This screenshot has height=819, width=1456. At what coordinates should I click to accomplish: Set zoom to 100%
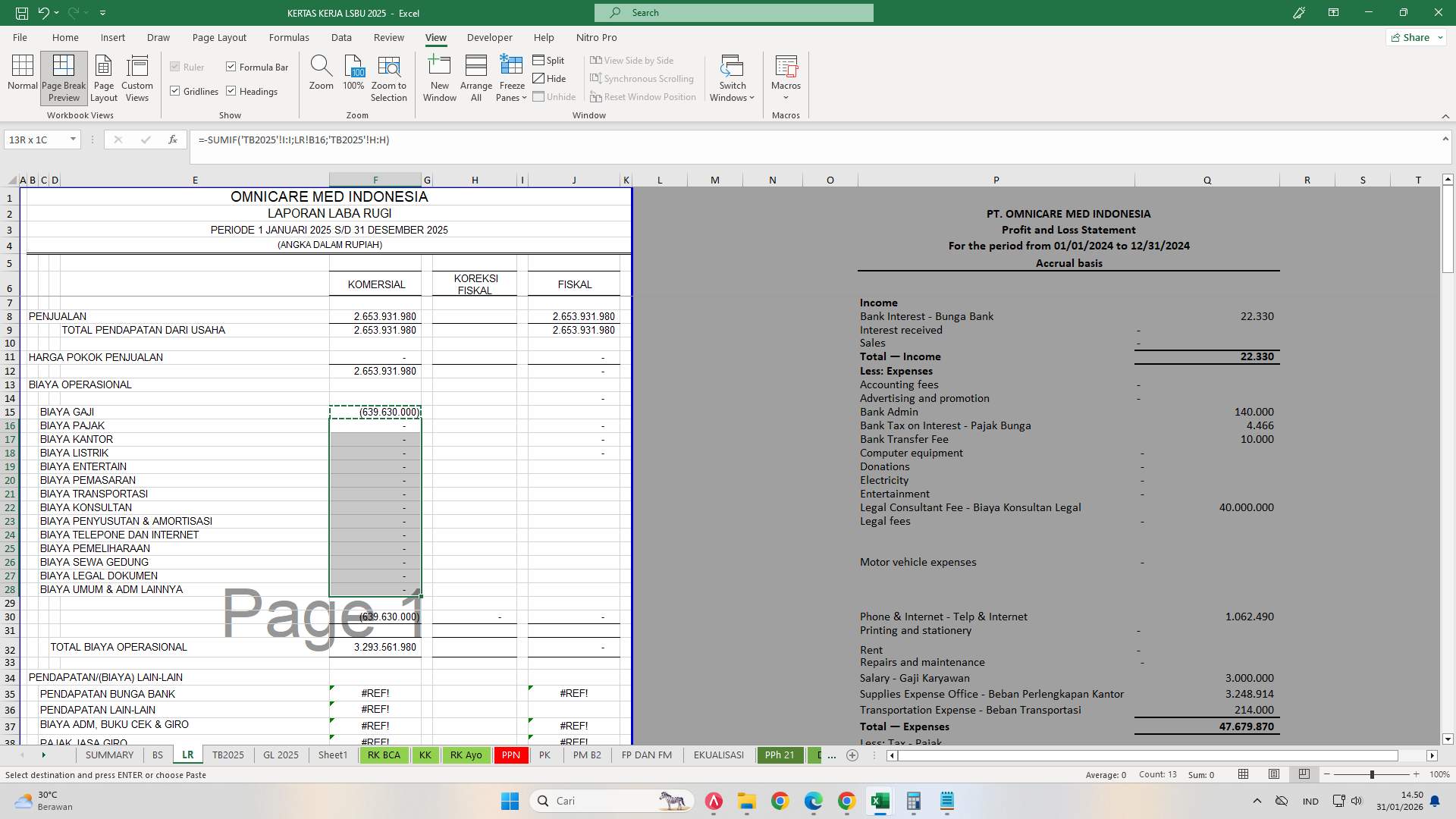pyautogui.click(x=353, y=76)
